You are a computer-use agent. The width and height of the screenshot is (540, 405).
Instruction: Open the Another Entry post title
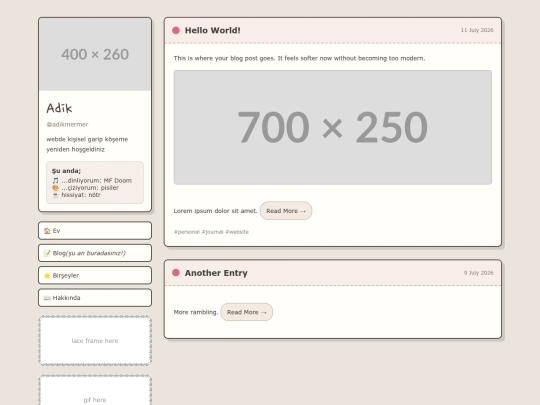216,273
